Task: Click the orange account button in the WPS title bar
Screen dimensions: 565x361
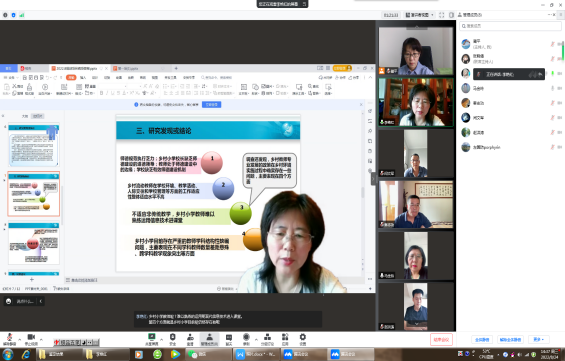Action: (x=342, y=68)
